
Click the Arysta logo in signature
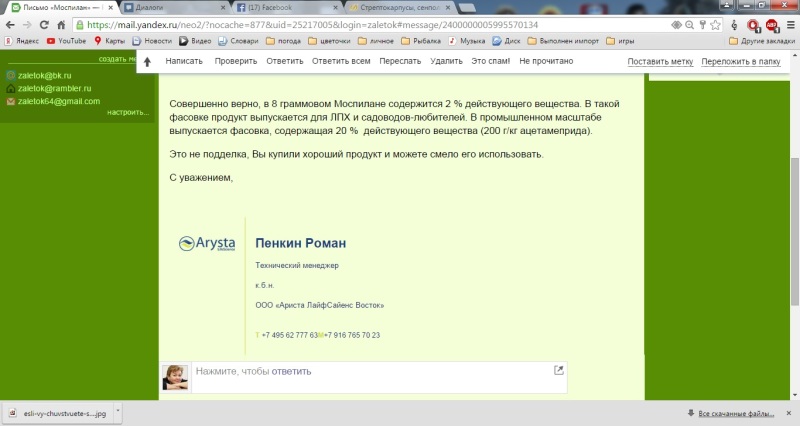tap(206, 243)
